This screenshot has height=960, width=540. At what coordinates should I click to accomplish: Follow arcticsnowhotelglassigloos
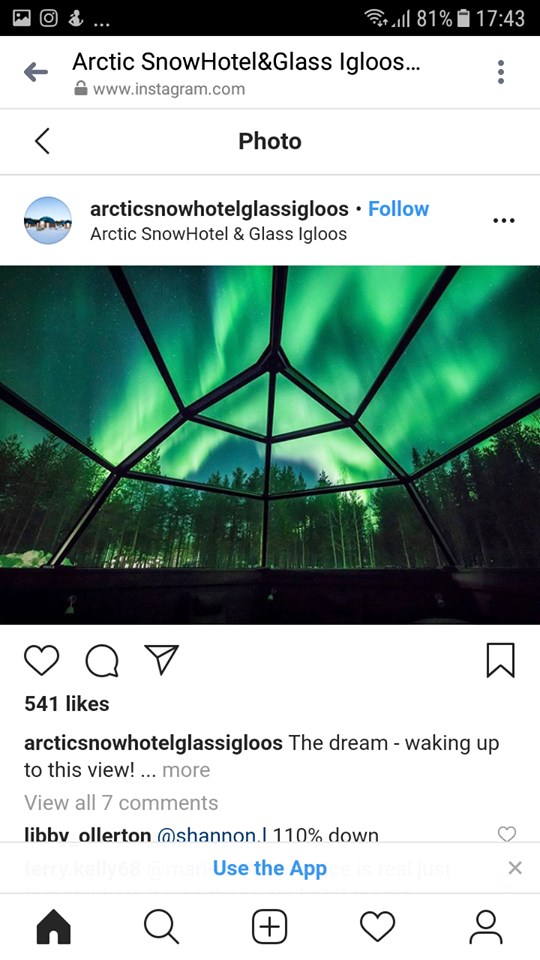coord(399,209)
